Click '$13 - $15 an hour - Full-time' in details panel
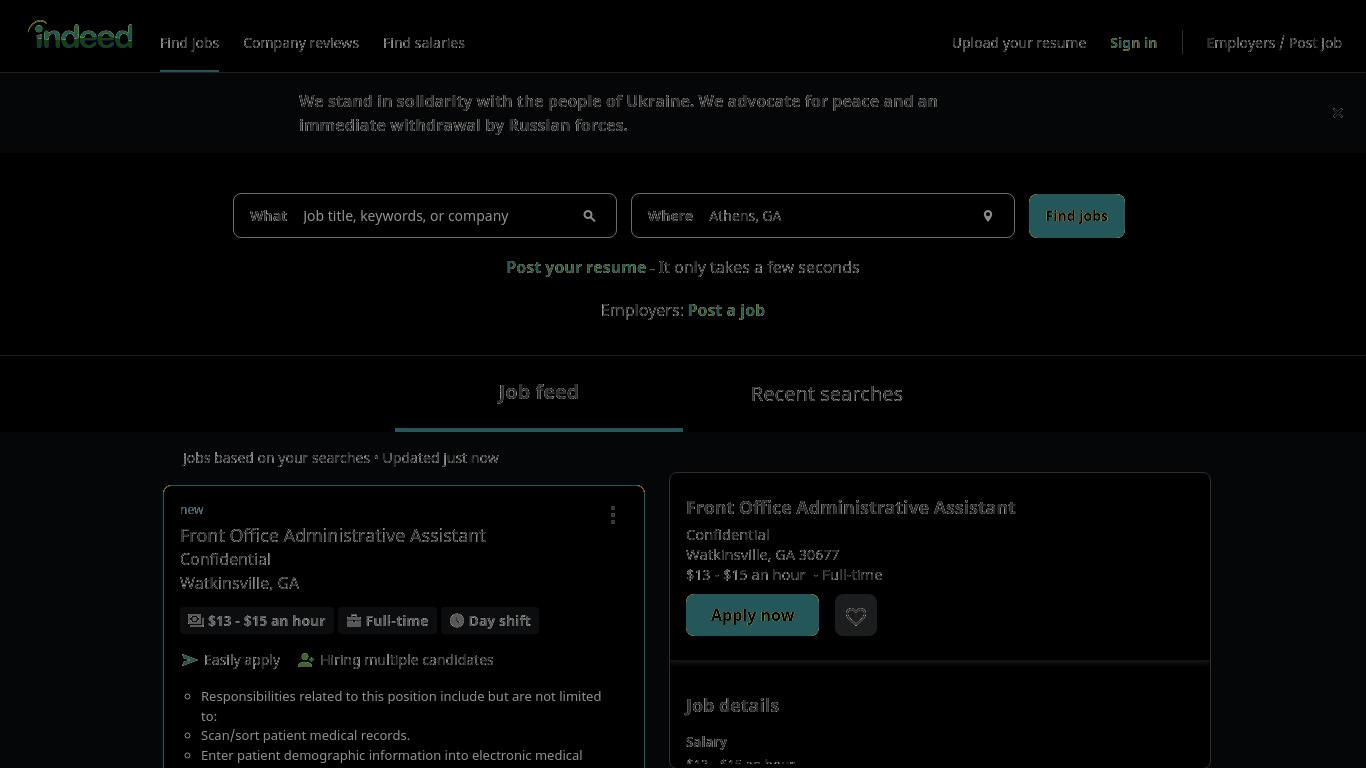1366x768 pixels. 784,575
